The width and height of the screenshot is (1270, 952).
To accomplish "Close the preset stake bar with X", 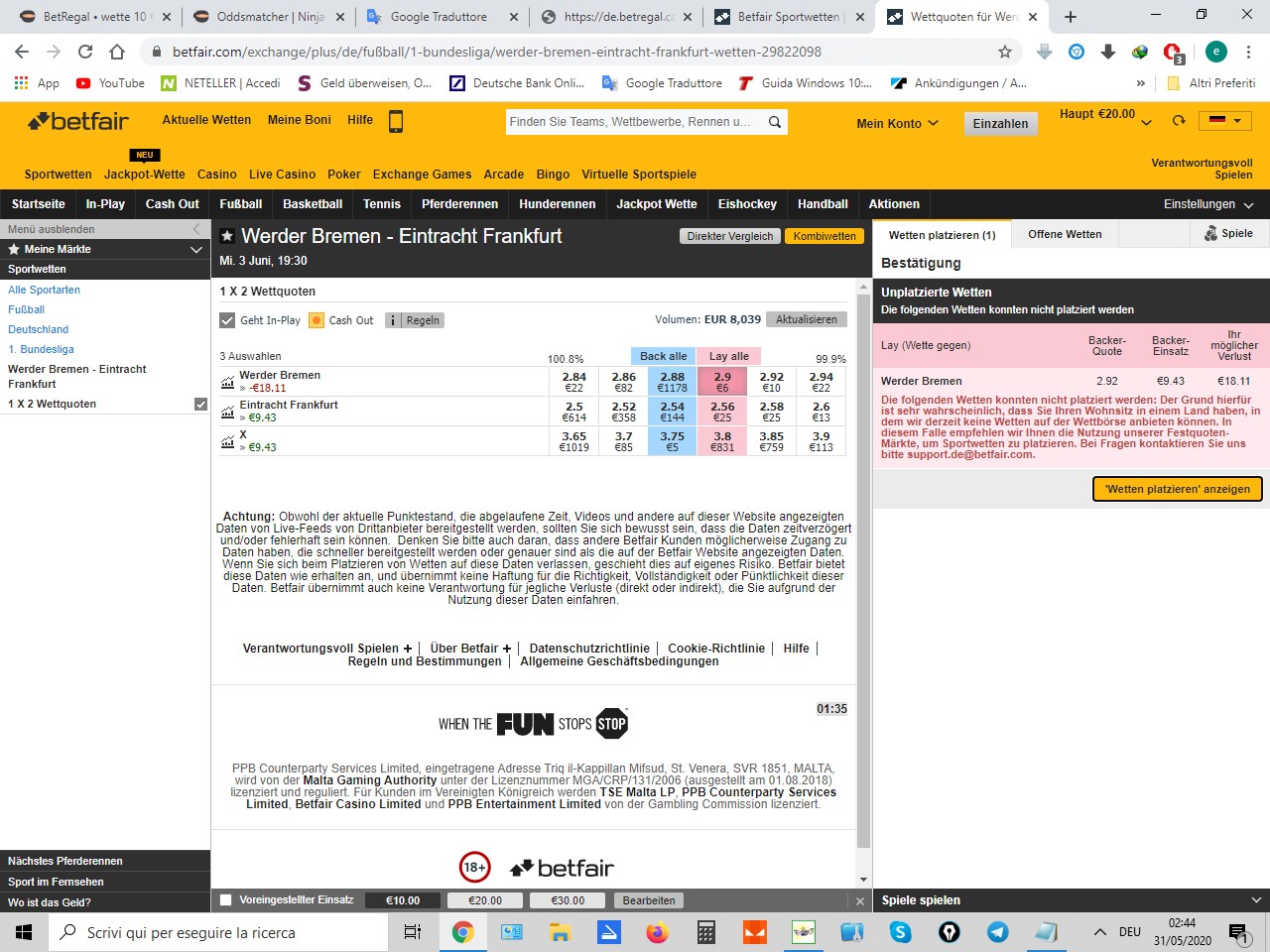I will [860, 900].
